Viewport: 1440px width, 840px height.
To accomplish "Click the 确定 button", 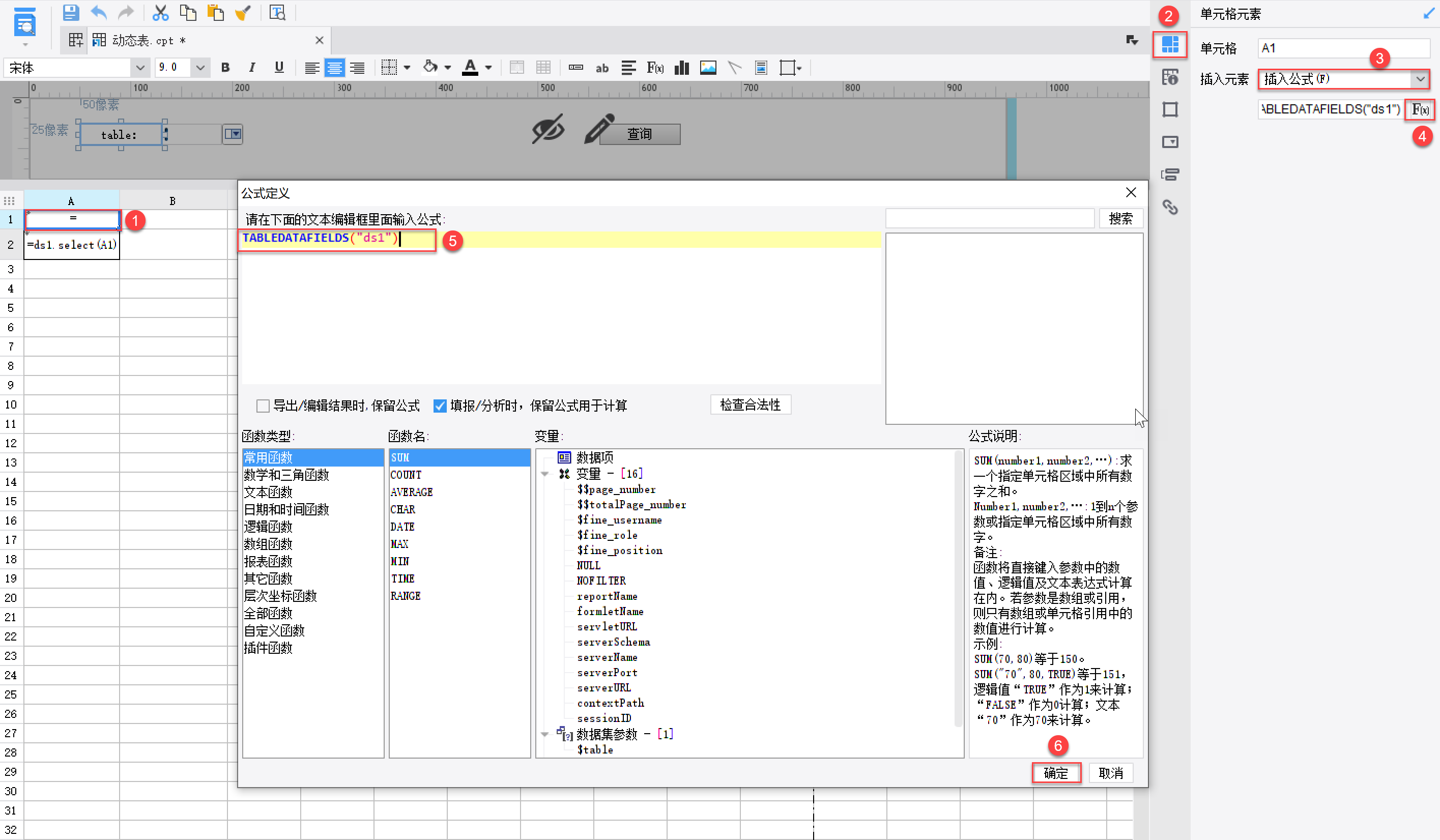I will pos(1055,772).
